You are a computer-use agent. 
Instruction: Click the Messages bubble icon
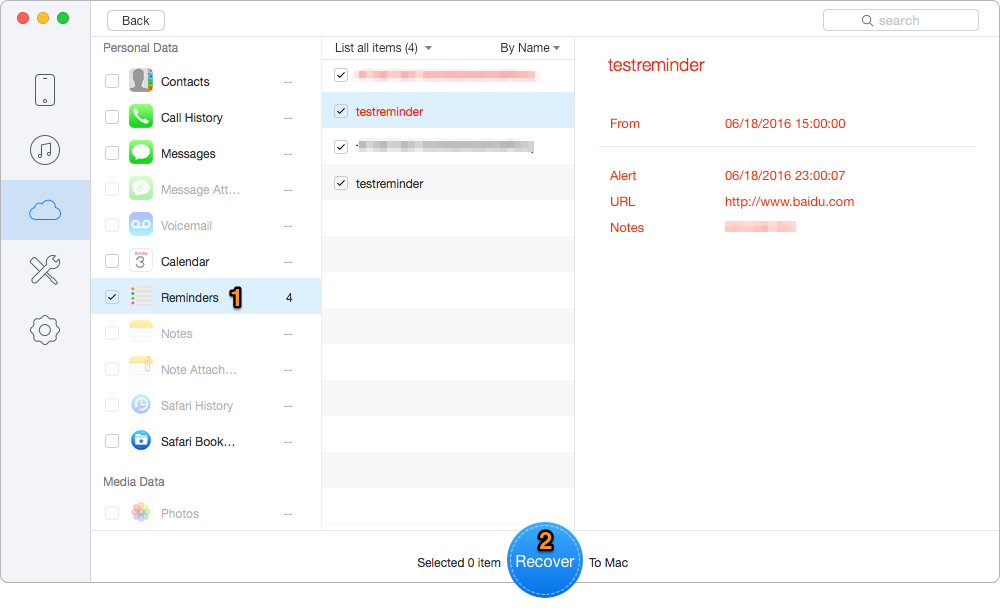point(141,153)
